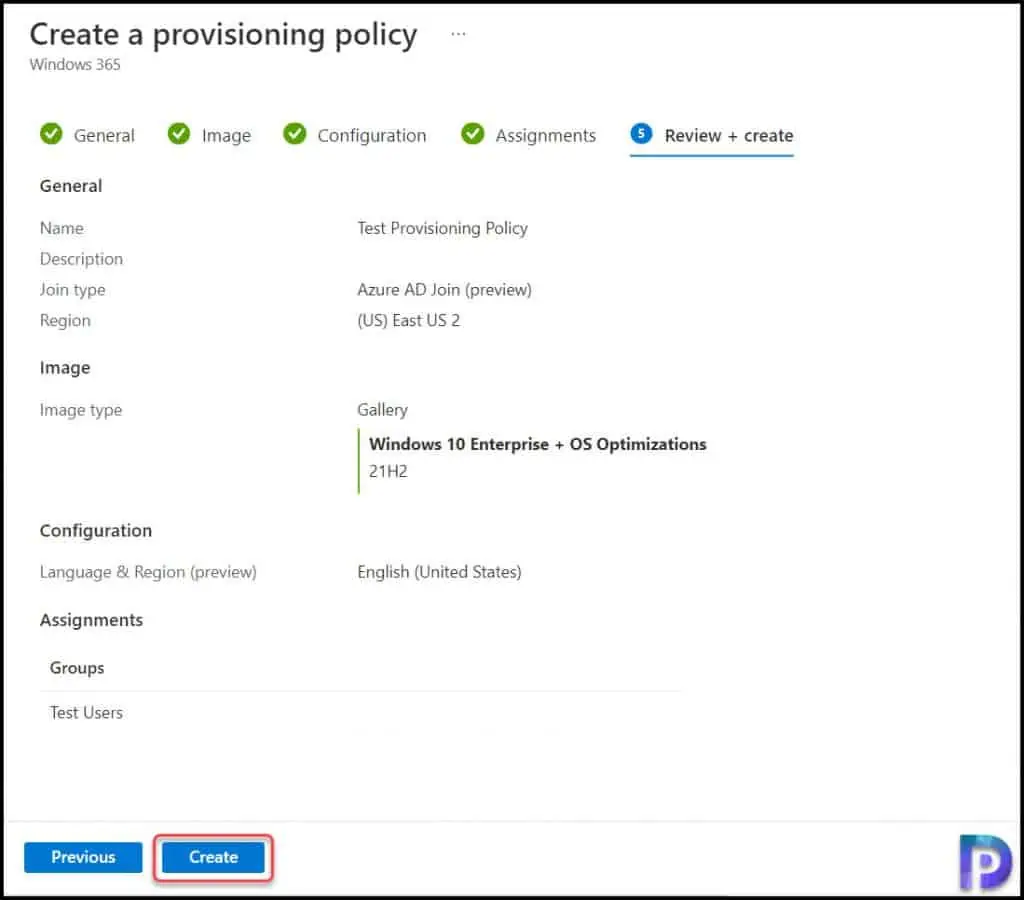The width and height of the screenshot is (1024, 900).
Task: Go to the General tab
Action: [x=104, y=135]
